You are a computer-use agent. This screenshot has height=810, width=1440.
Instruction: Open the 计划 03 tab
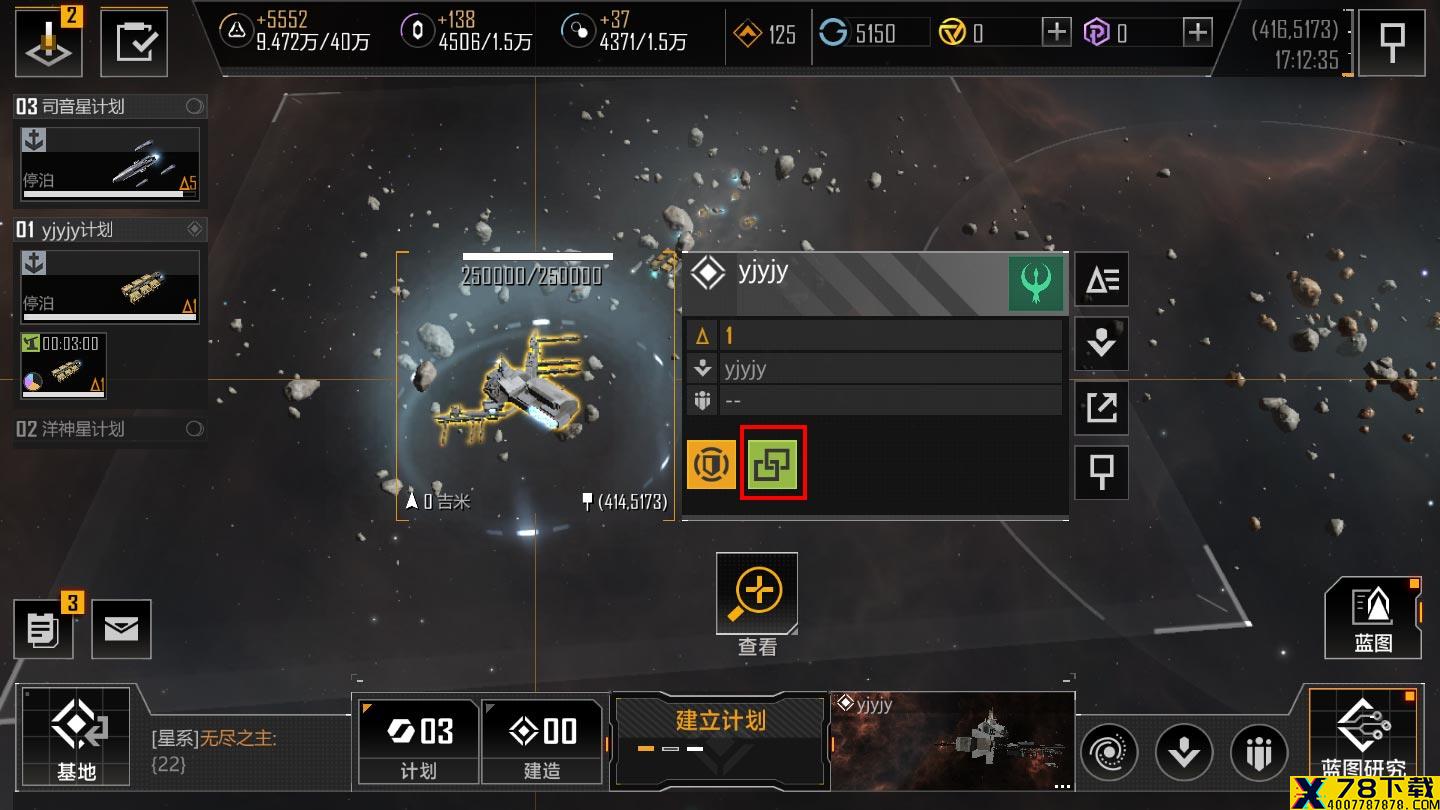pyautogui.click(x=417, y=741)
